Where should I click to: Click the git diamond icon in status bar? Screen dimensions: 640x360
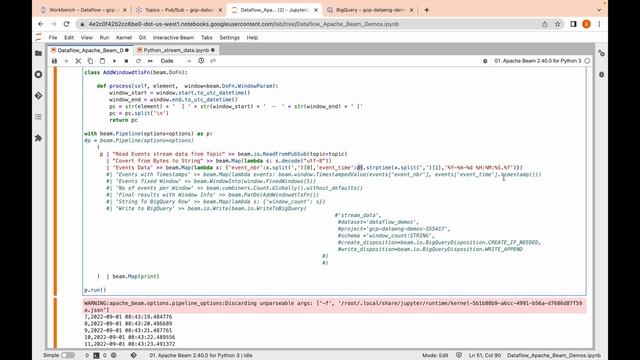click(133, 356)
